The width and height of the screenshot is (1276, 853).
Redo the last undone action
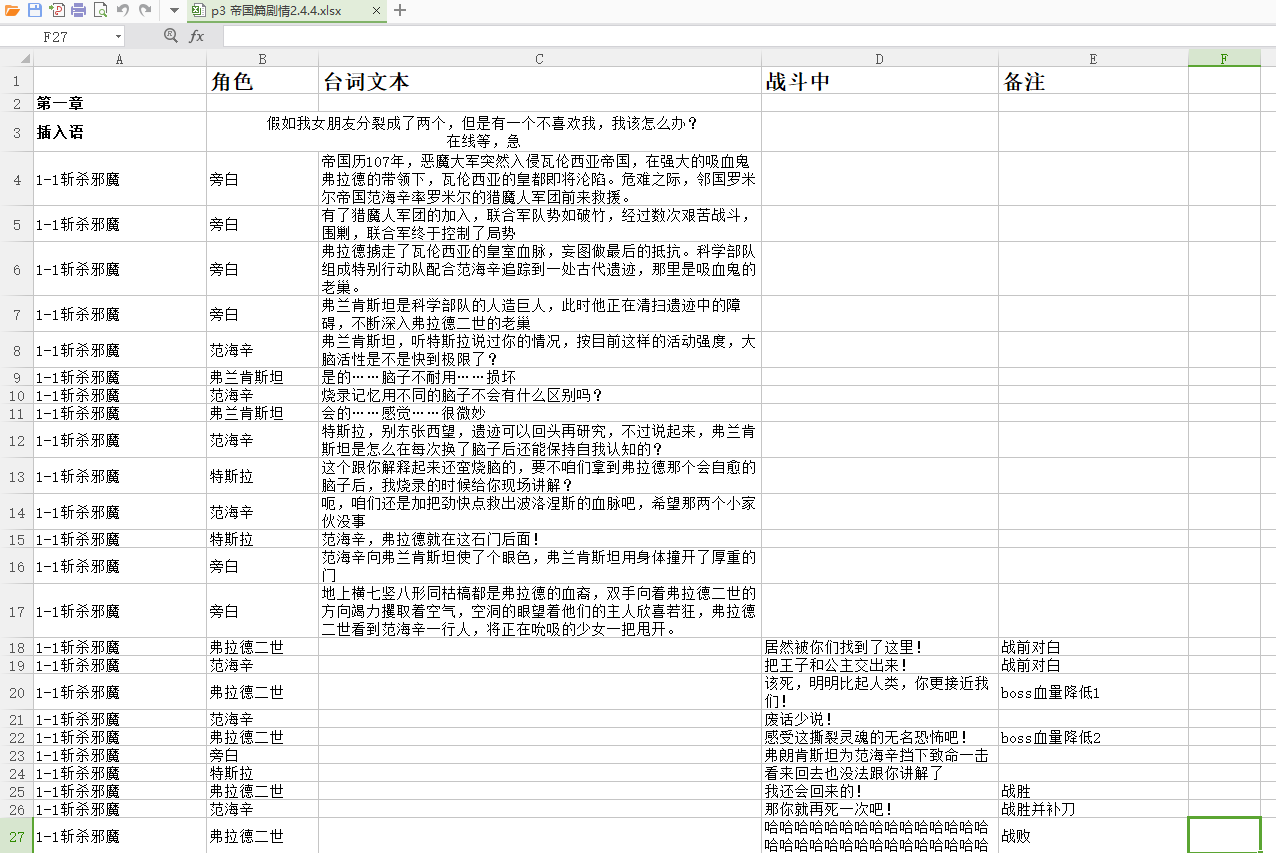coord(145,11)
